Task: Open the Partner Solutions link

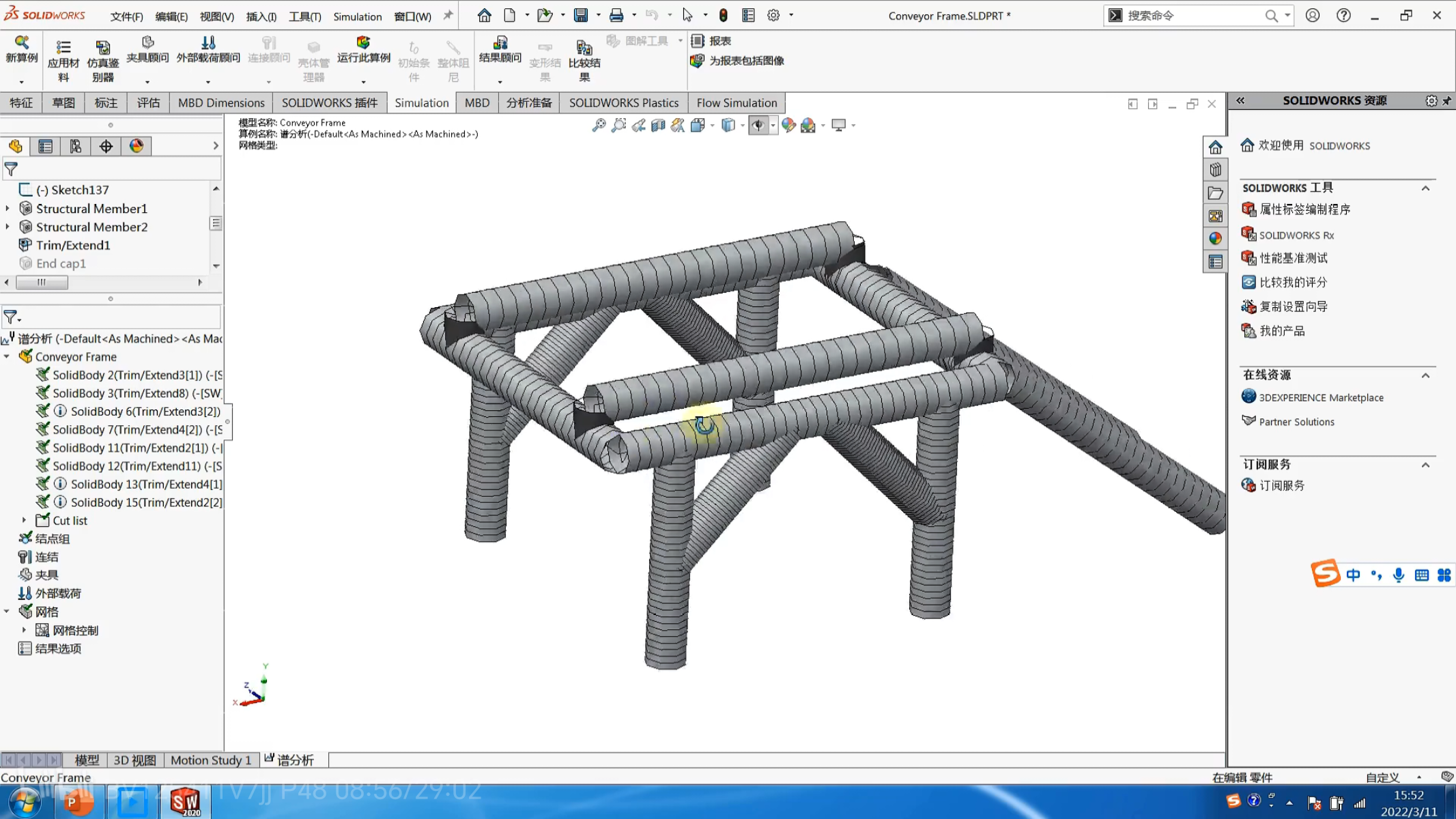Action: coord(1296,422)
